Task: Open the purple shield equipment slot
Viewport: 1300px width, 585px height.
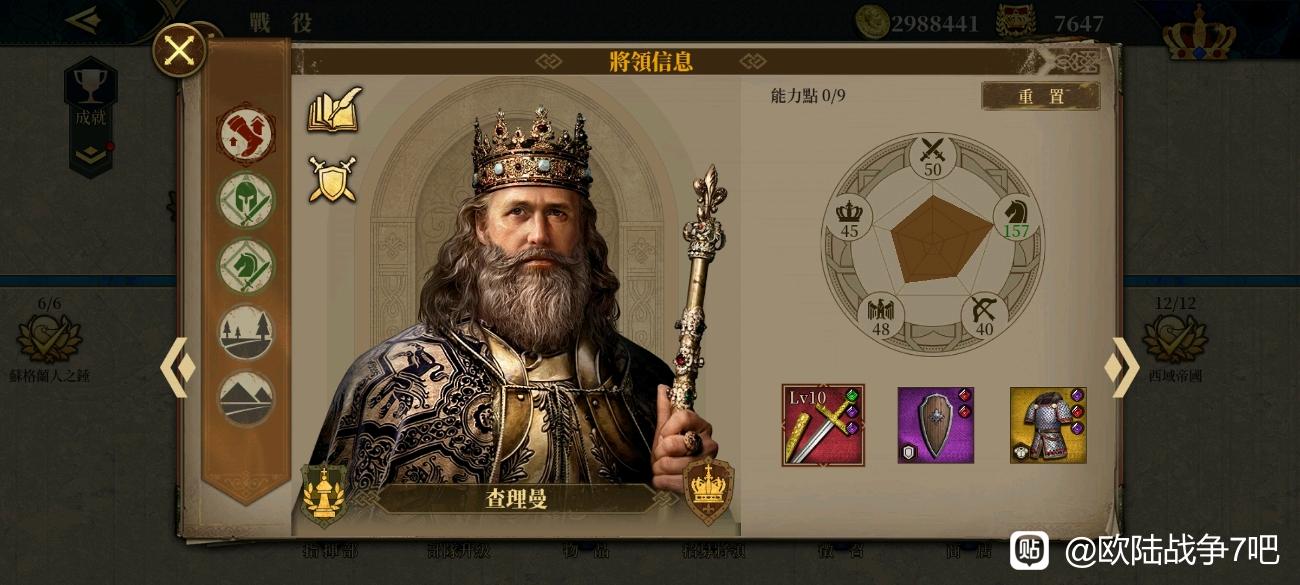Action: click(x=935, y=425)
